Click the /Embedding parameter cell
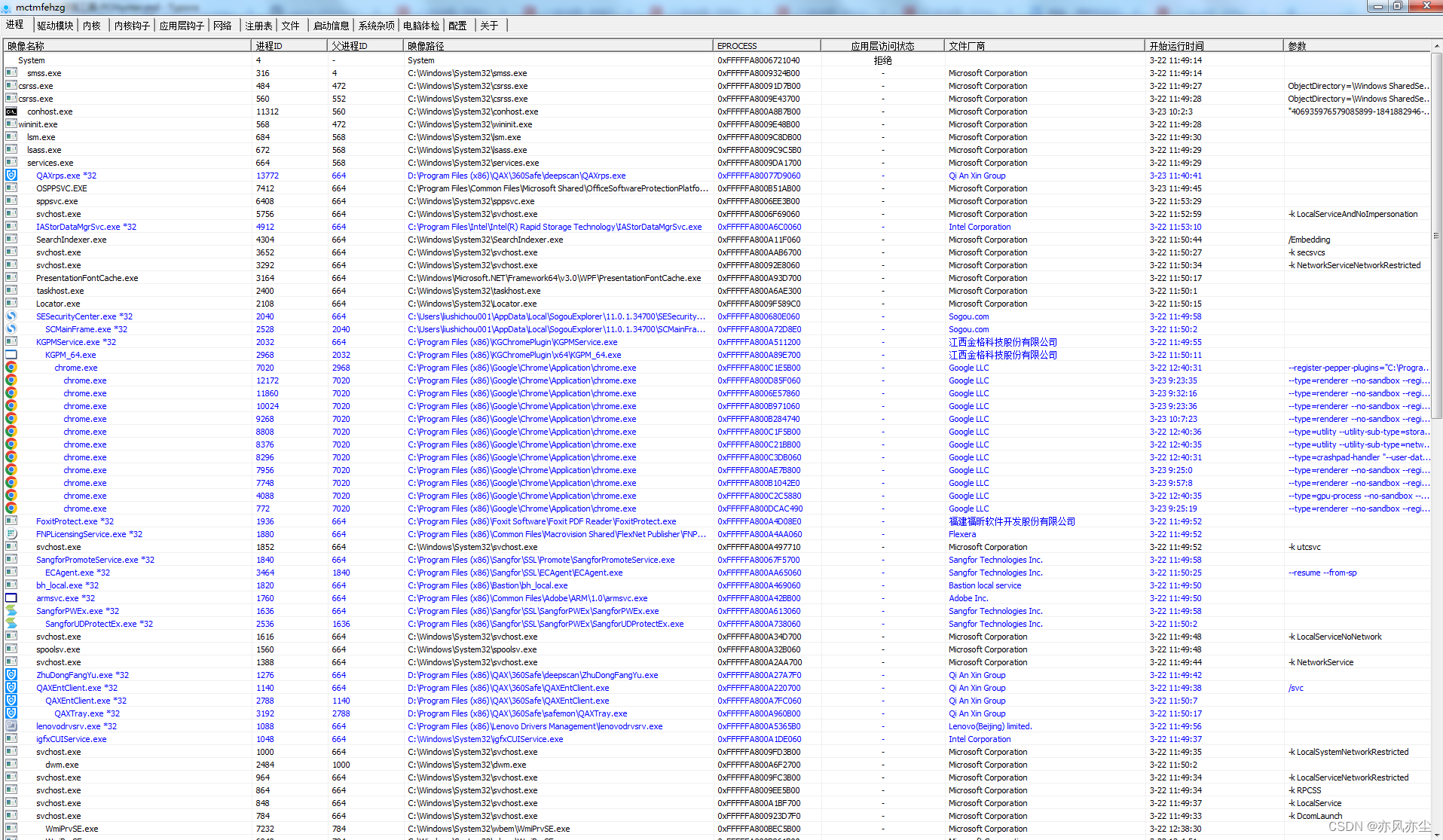Image resolution: width=1443 pixels, height=840 pixels. tap(1309, 240)
